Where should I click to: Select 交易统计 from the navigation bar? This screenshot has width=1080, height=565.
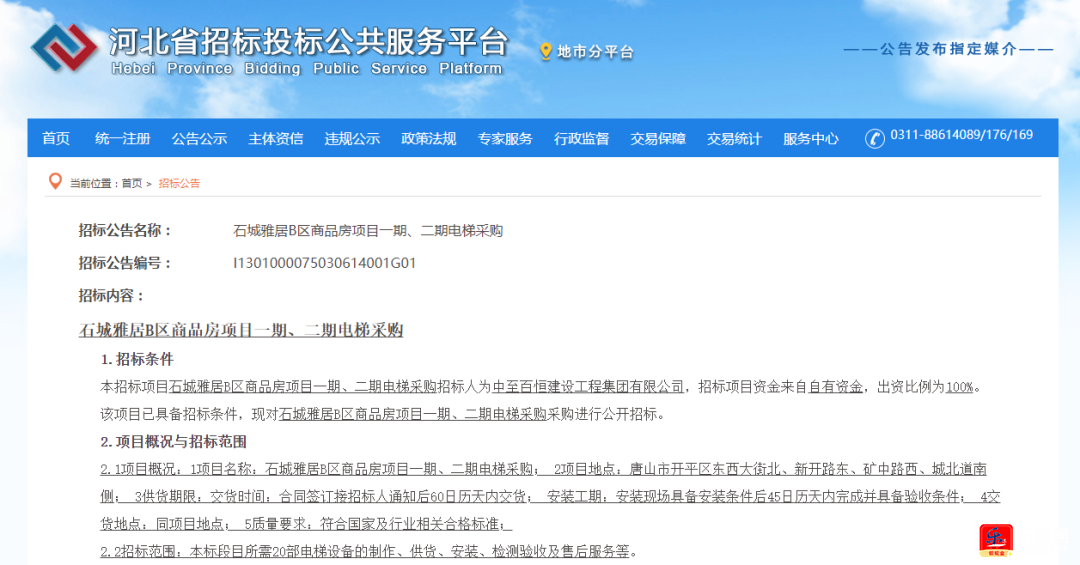(734, 138)
